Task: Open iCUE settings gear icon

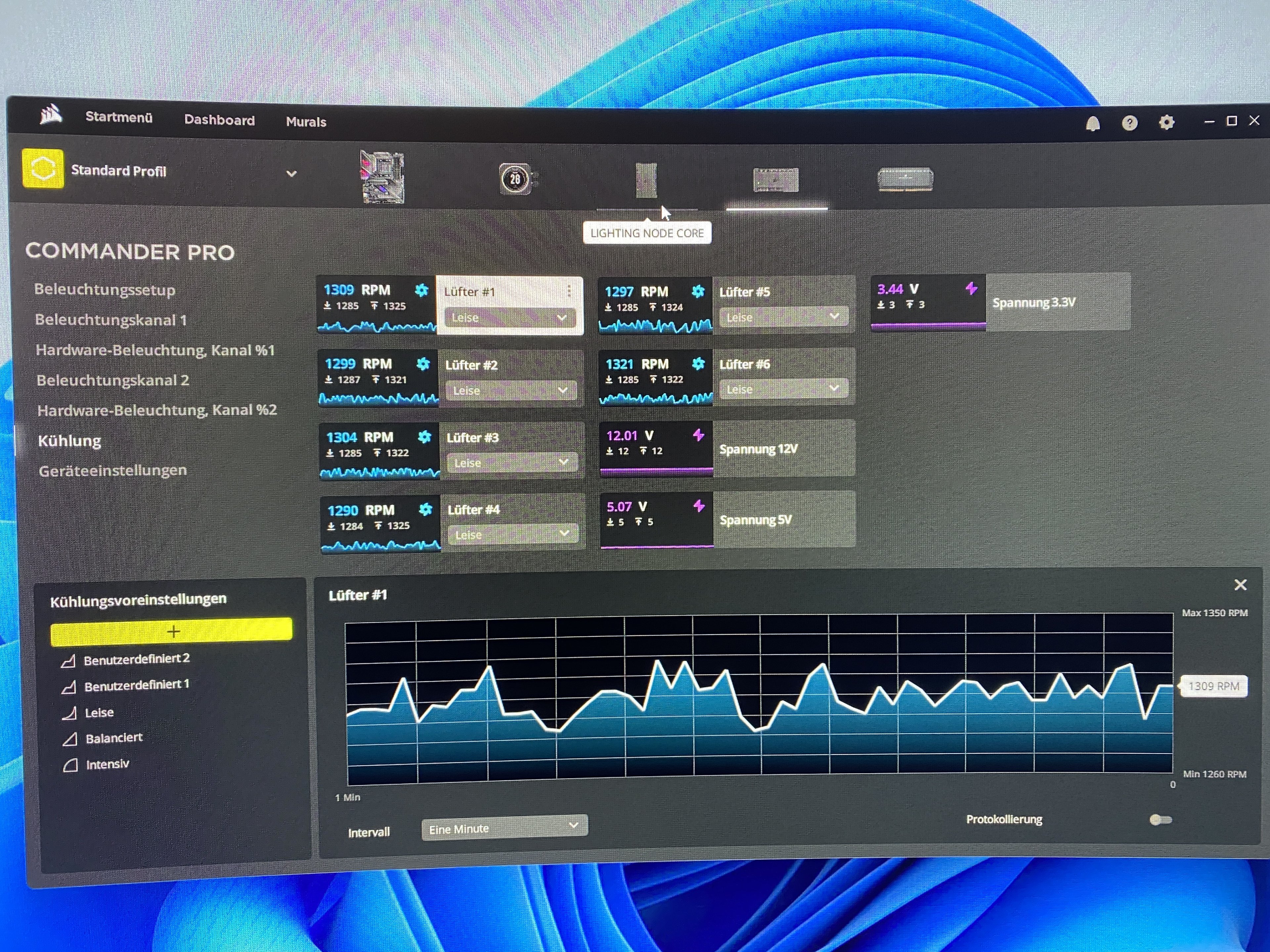Action: pos(1166,123)
